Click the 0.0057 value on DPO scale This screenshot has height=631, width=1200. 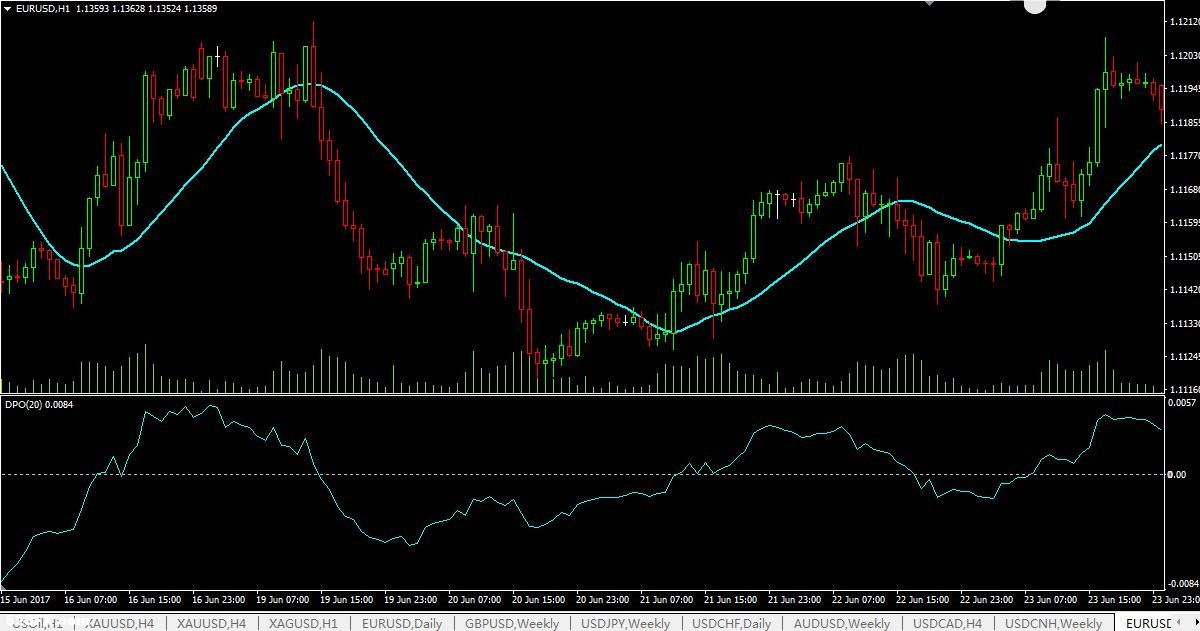point(1181,402)
